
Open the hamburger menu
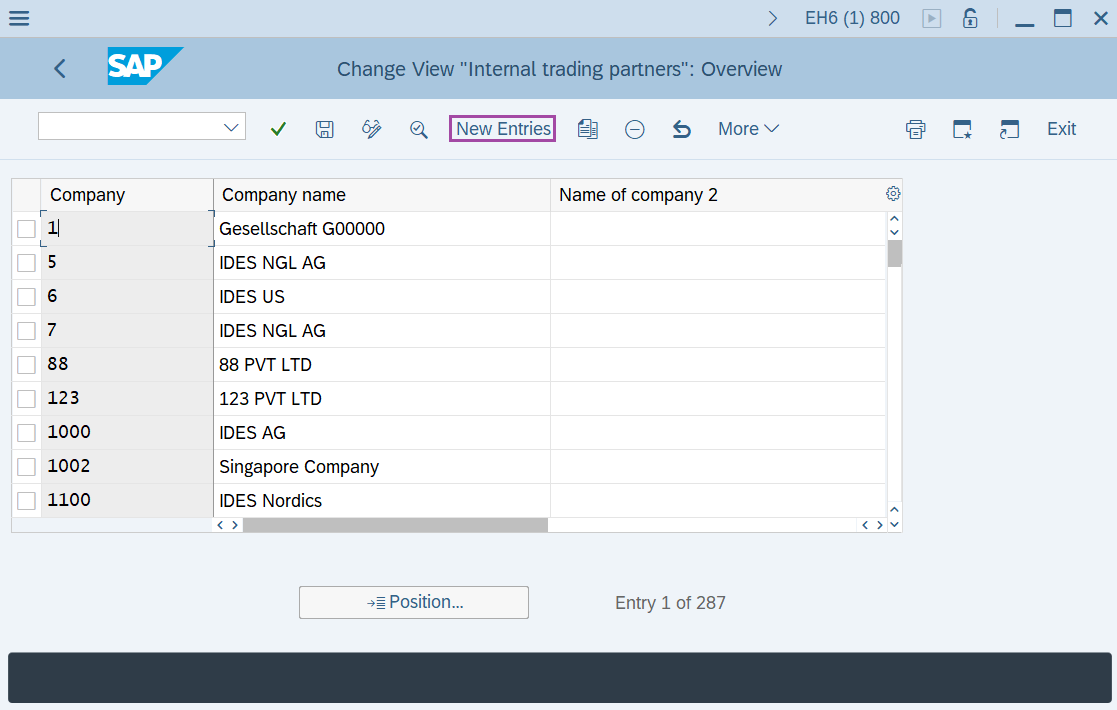pos(18,17)
